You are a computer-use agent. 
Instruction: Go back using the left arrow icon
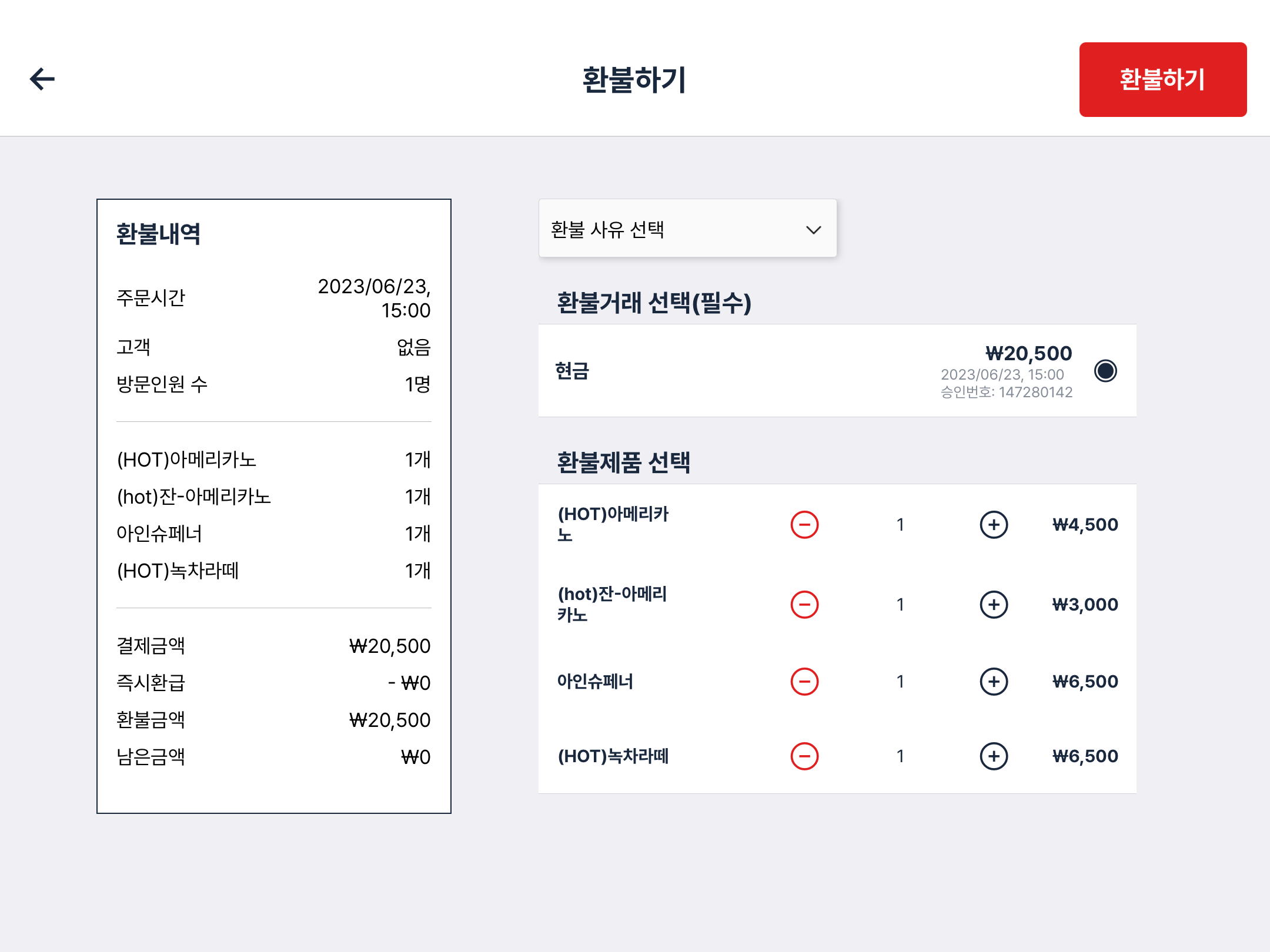(x=42, y=79)
